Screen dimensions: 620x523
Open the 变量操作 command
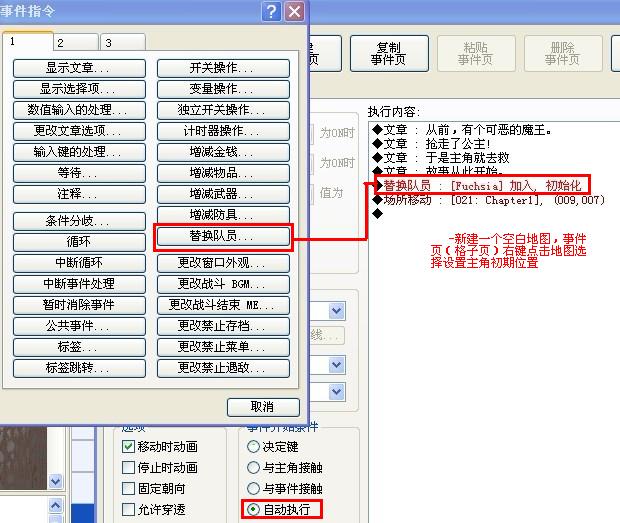click(x=223, y=89)
